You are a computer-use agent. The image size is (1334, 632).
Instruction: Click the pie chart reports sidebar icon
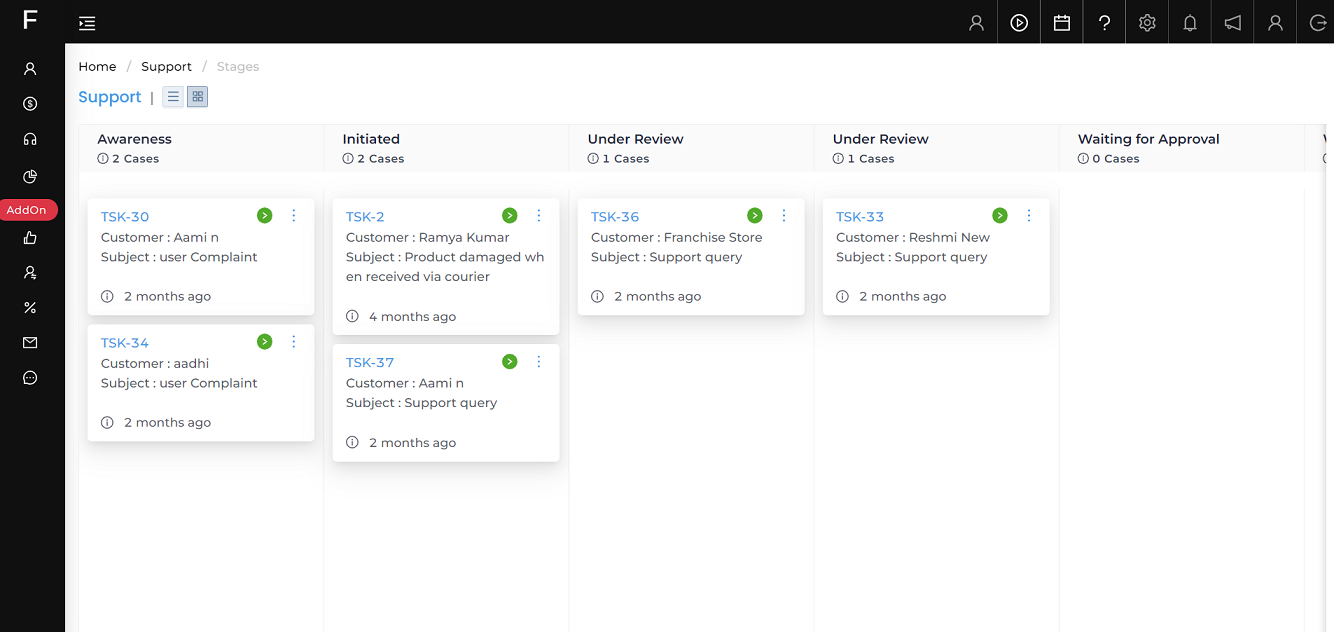coord(30,176)
